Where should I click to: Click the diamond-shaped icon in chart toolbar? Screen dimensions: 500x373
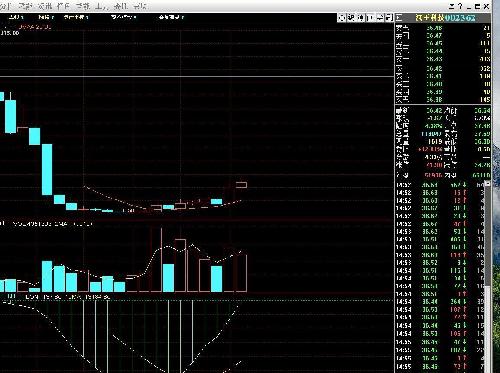pos(361,18)
